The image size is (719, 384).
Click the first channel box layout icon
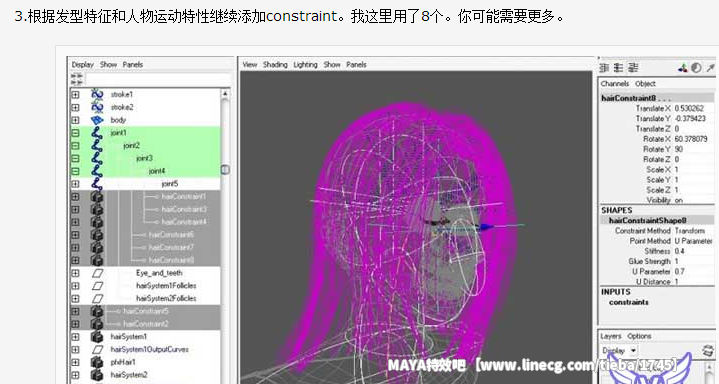(x=604, y=68)
